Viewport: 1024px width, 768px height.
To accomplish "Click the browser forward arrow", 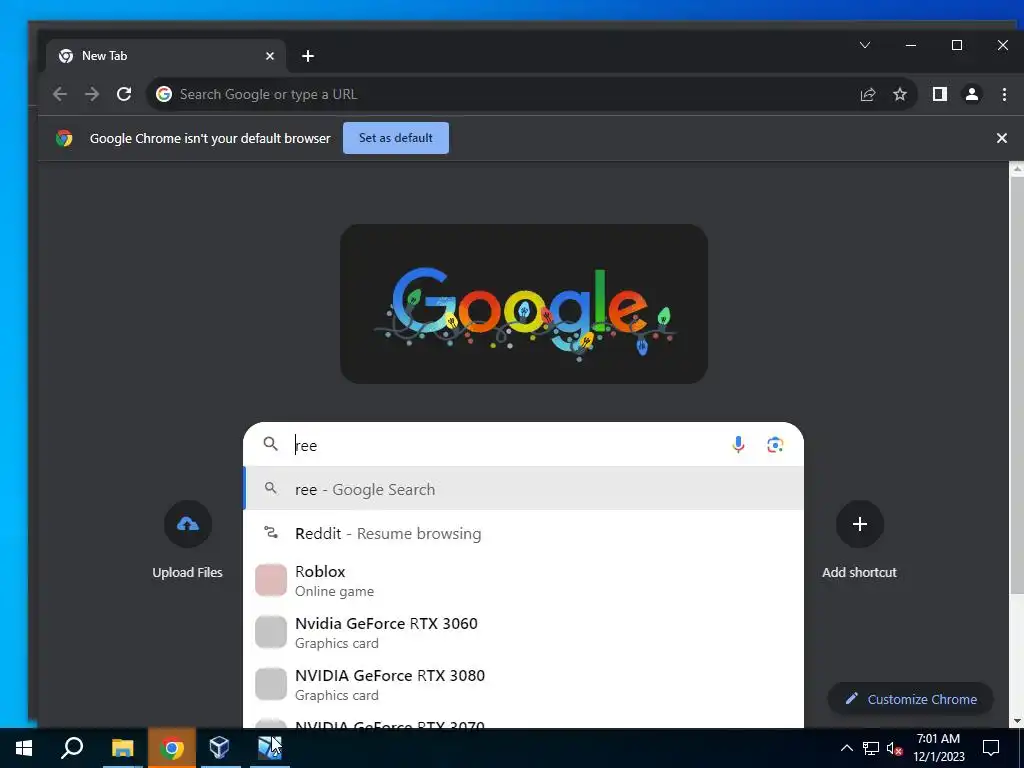I will pos(92,94).
